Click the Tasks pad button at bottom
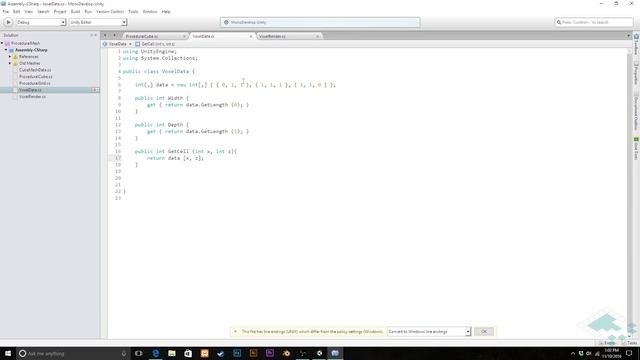 click(x=630, y=343)
